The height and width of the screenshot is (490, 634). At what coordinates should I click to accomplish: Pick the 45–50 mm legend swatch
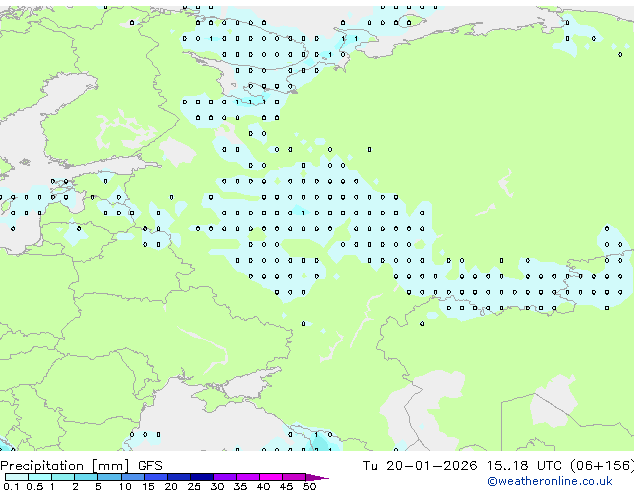tap(294, 477)
